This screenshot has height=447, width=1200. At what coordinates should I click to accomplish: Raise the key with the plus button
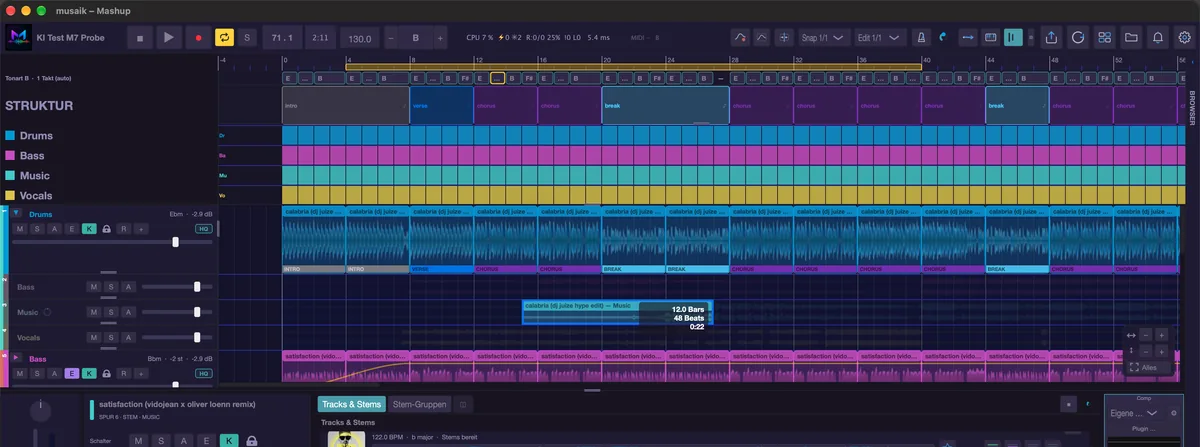439,38
